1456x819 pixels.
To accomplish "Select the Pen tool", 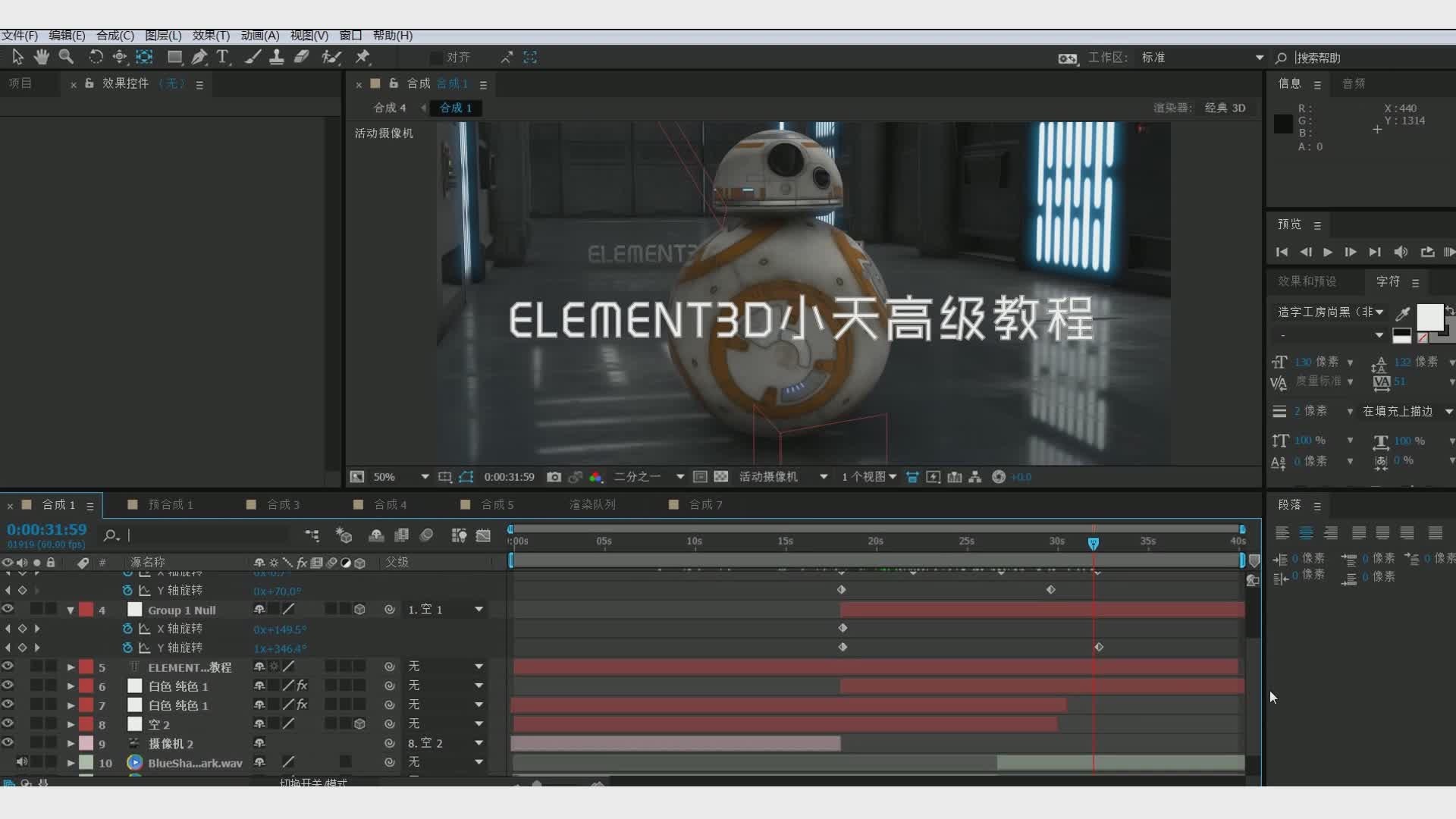I will (x=199, y=57).
